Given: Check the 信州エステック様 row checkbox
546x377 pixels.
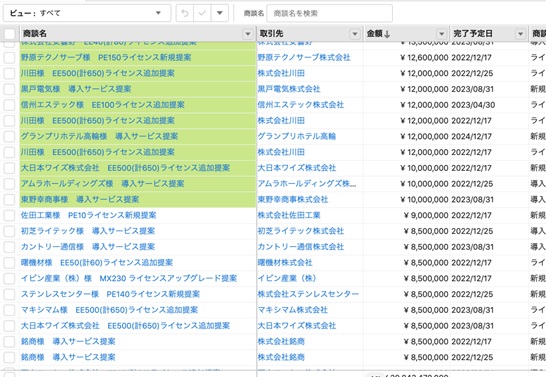Looking at the screenshot, I should (9, 105).
